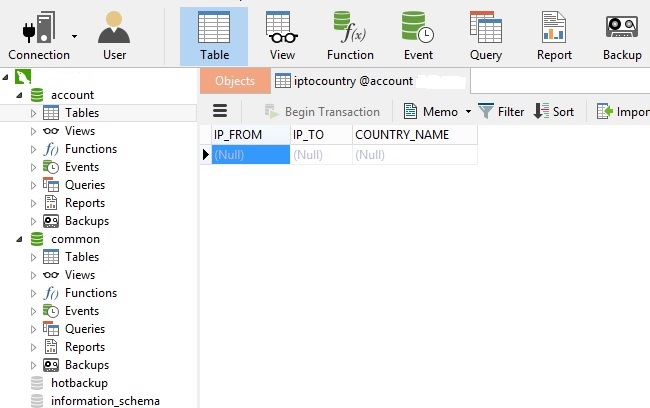Collapse the account database node
This screenshot has height=408, width=650.
pyautogui.click(x=19, y=95)
